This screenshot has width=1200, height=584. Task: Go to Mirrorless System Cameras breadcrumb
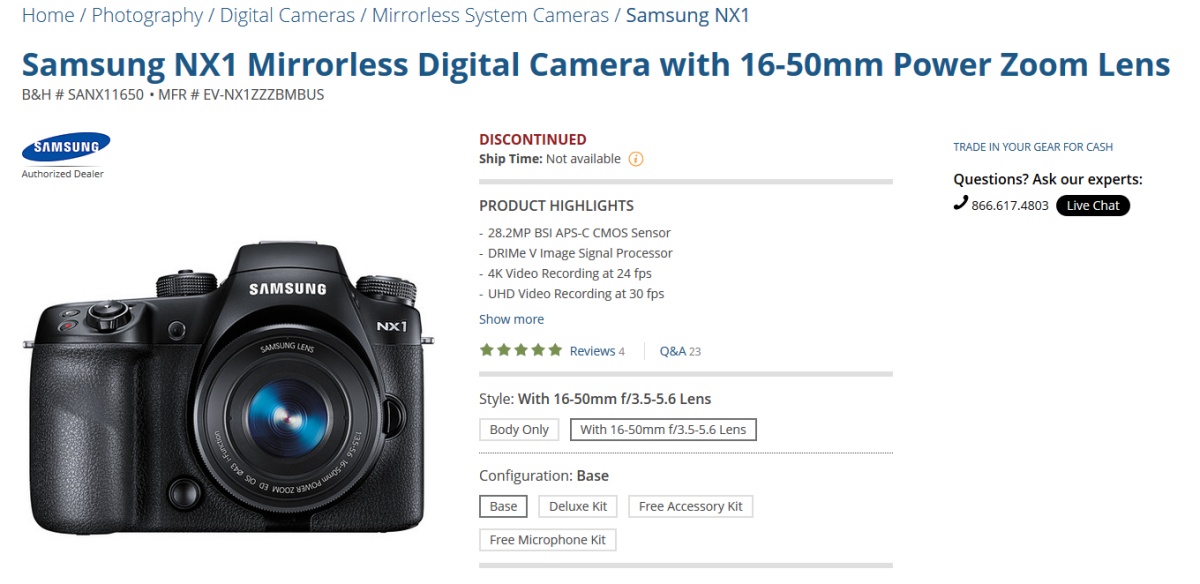point(490,15)
